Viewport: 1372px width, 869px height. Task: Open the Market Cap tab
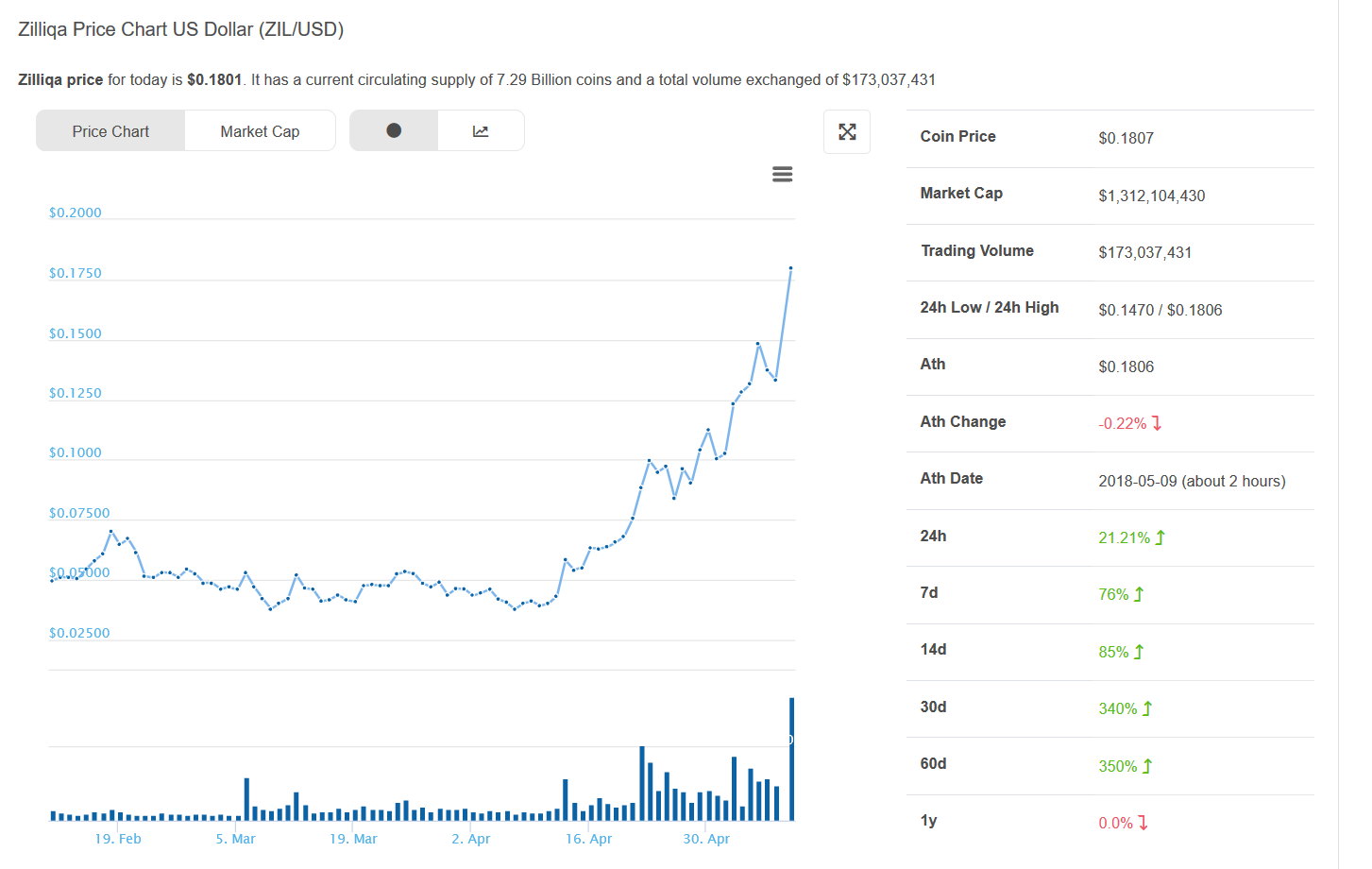[260, 131]
